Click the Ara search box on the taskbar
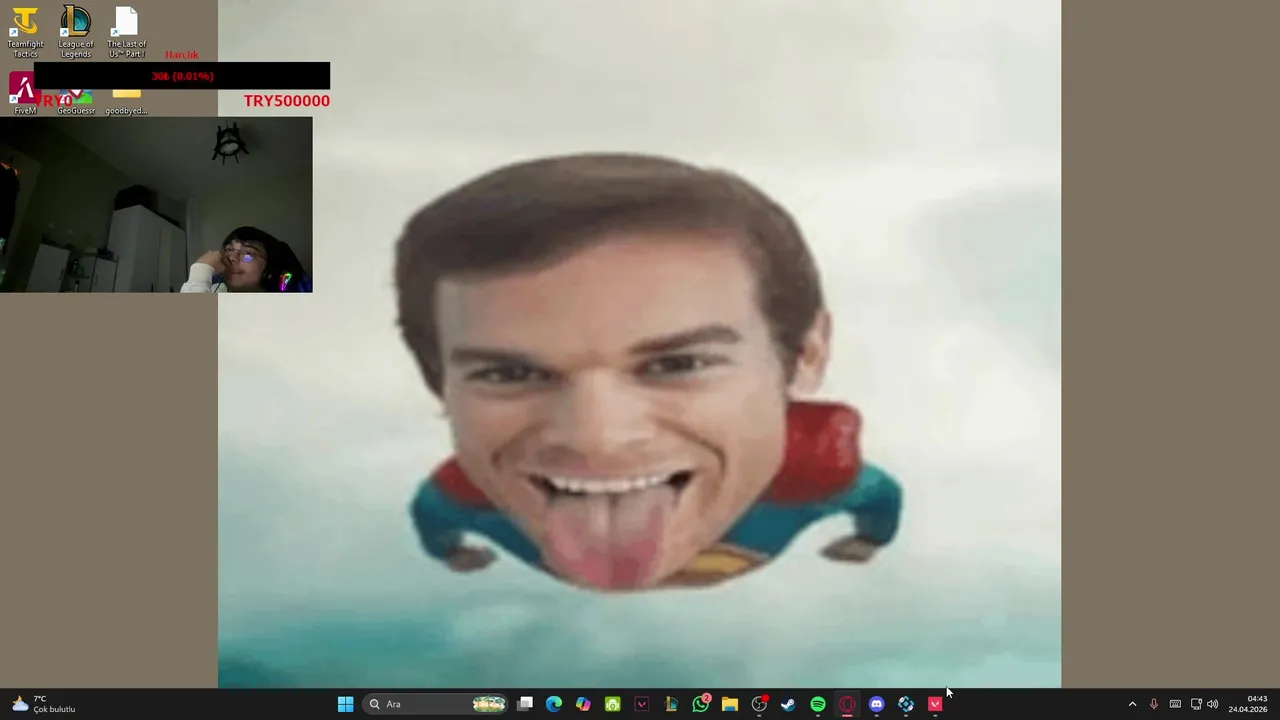Screen dimensions: 1280x720 [437, 704]
